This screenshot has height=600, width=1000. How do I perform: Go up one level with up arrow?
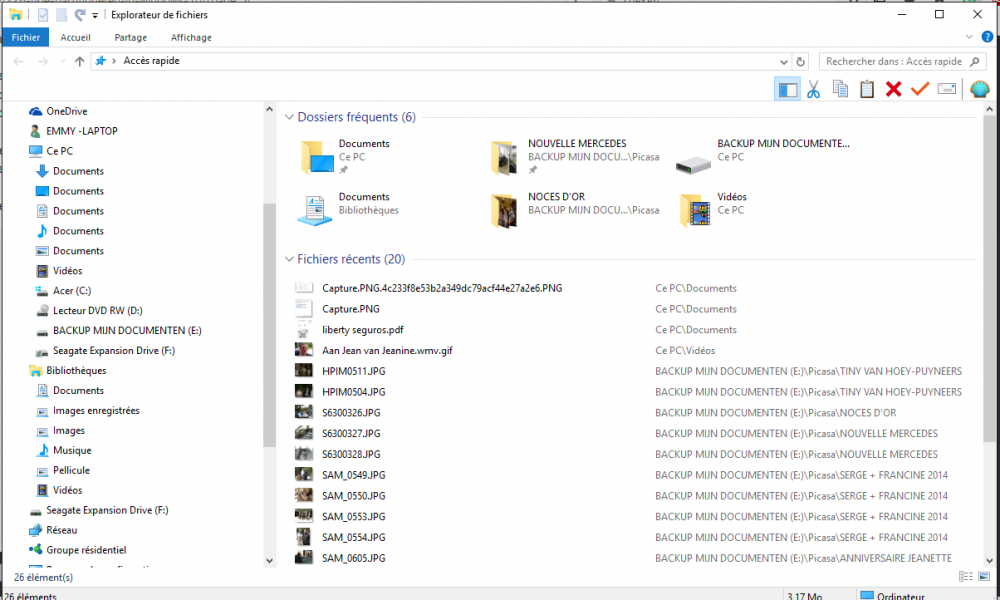tap(79, 61)
